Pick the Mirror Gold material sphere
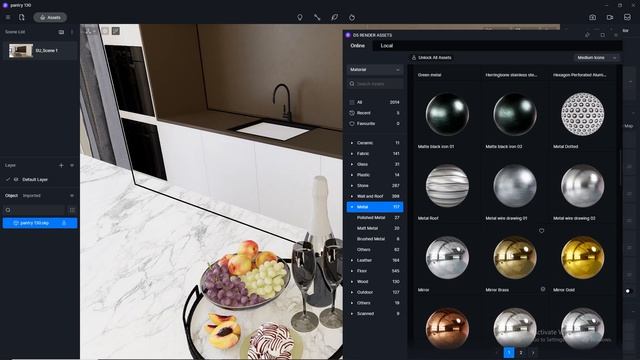This screenshot has width=640, height=360. click(x=582, y=258)
